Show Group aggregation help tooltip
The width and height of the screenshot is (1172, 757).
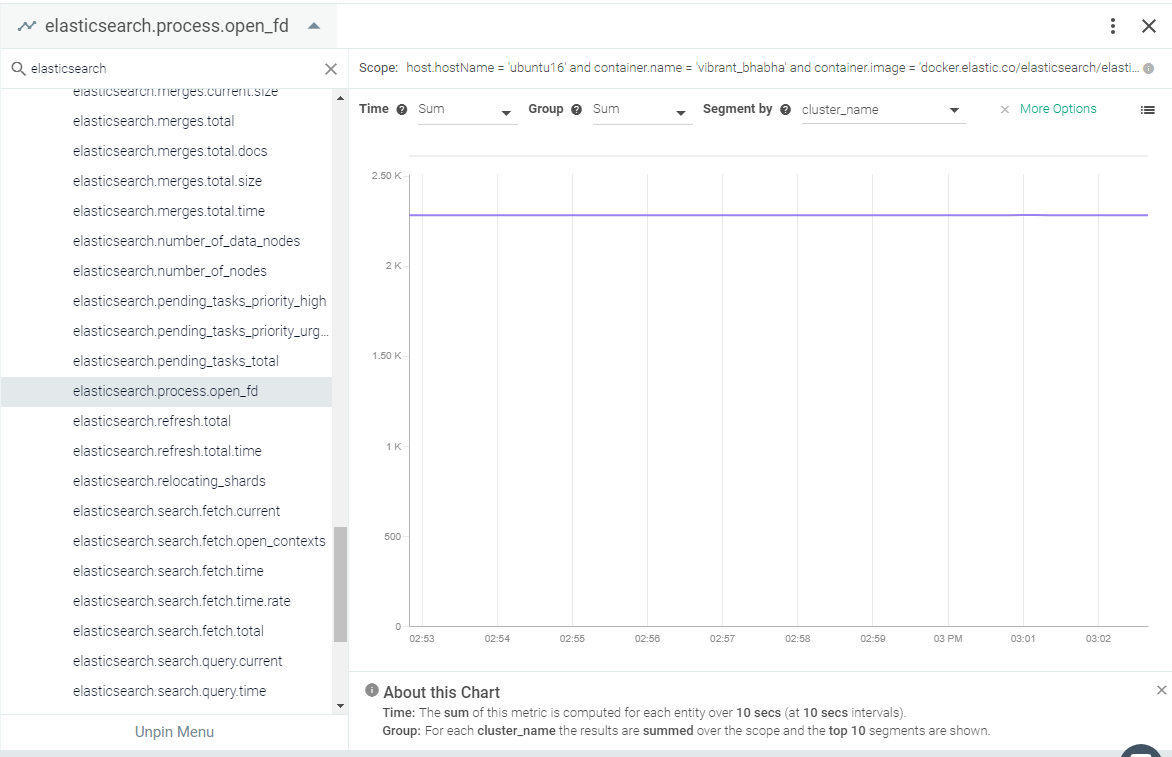point(576,110)
